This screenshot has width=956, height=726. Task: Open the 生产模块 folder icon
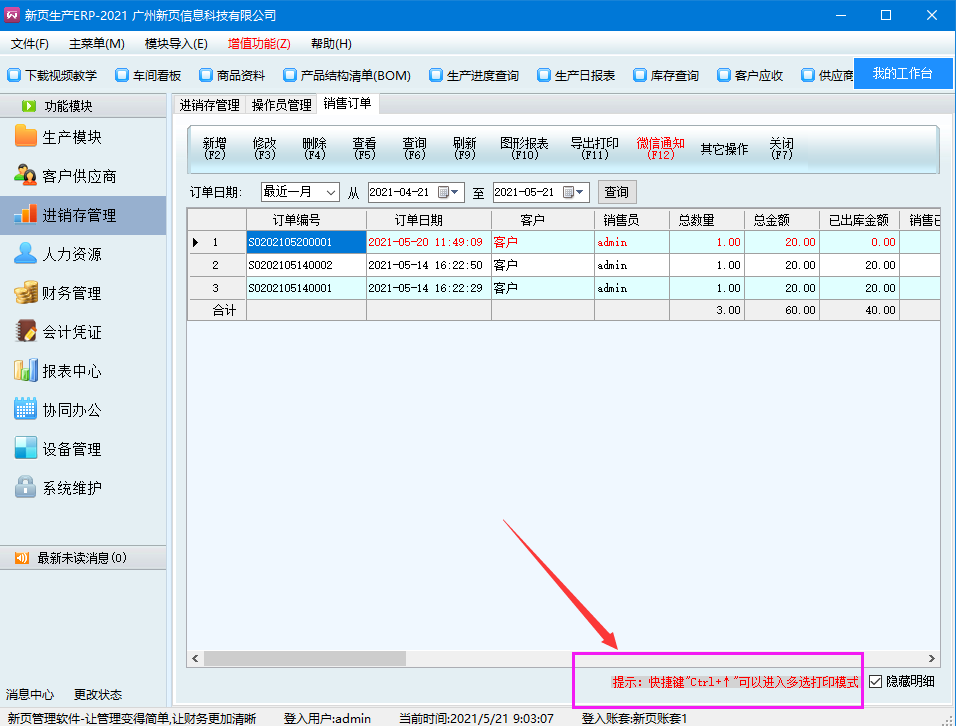coord(25,137)
